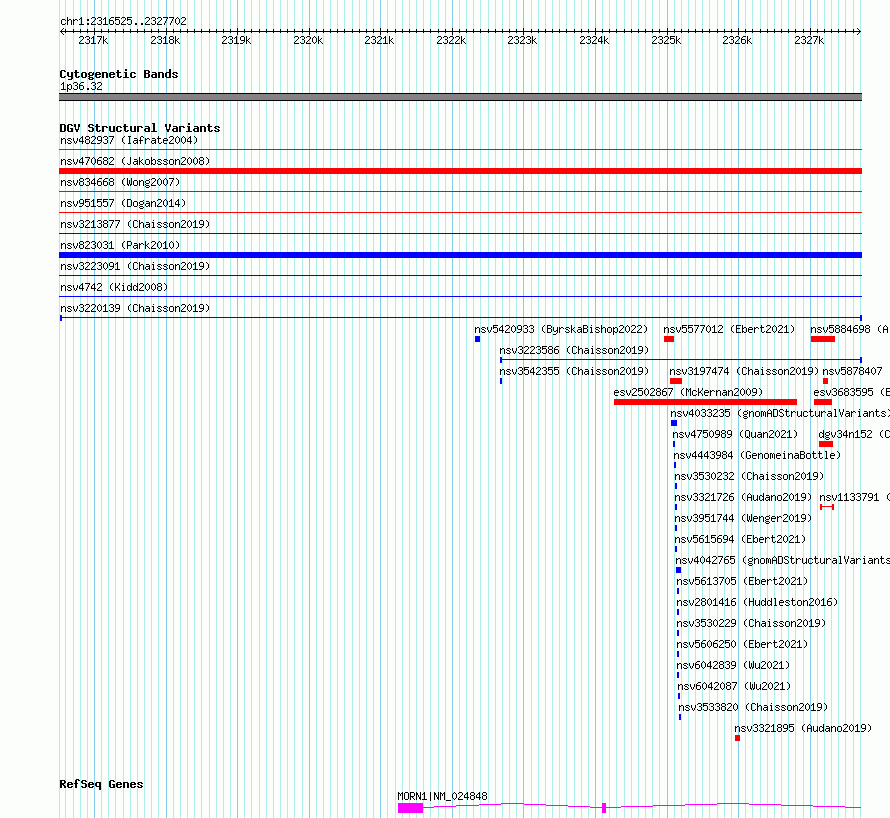
Task: Click nsv3213877 (Chaisson2019) label
Action: (x=135, y=224)
